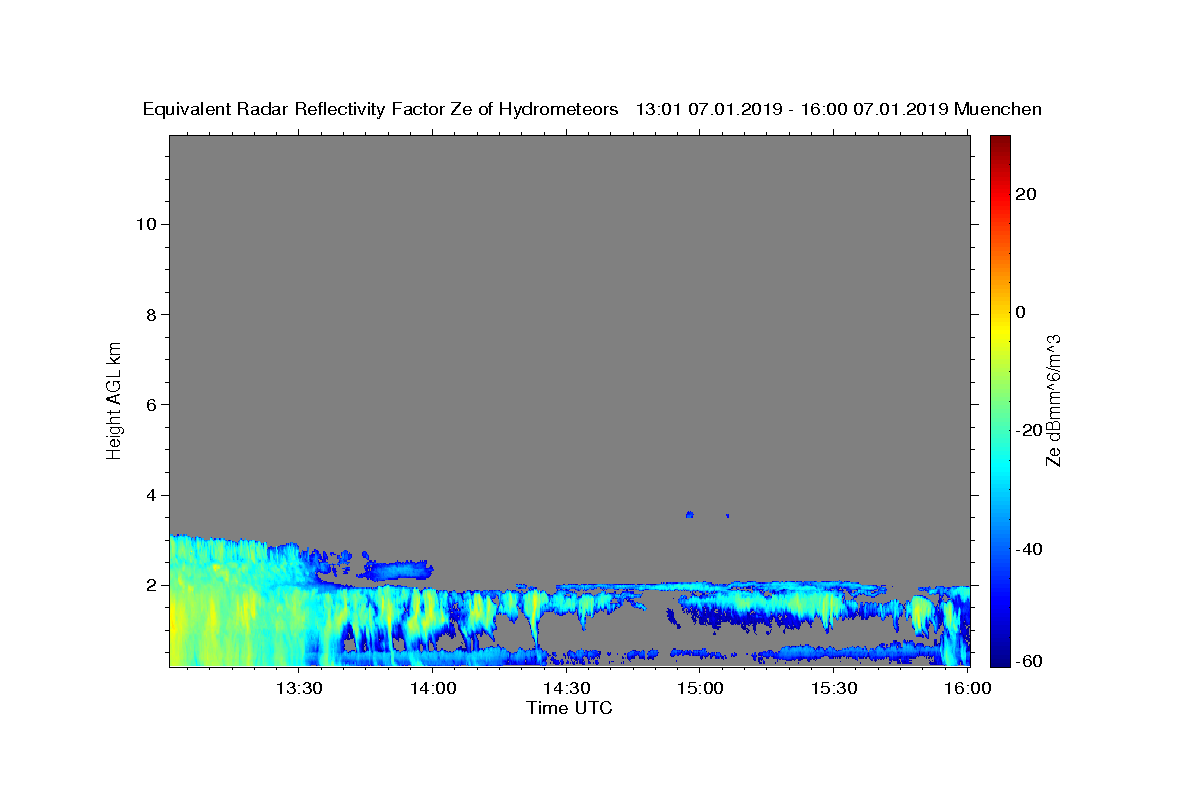Click the plot title 'Equivalent Radar Reflectivity Factor Ze of Hydrometeors'
This screenshot has height=800, width=1200.
[x=381, y=110]
